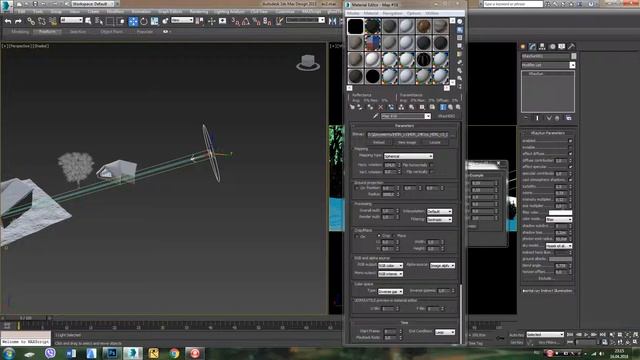Open Photoshop from the Windows taskbar
This screenshot has width=640, height=360.
tap(111, 353)
